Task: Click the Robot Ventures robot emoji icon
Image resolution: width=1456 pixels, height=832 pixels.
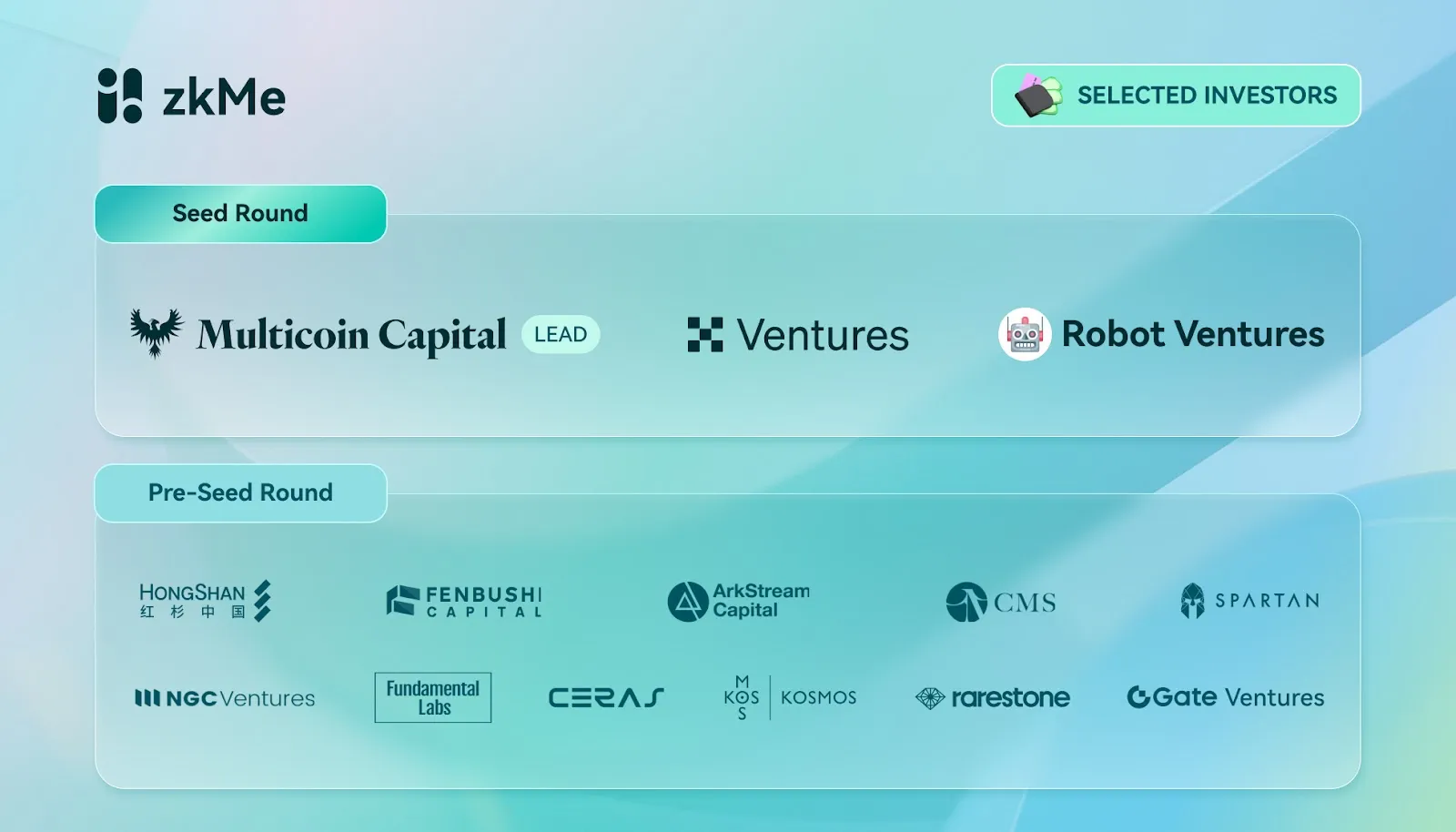Action: click(x=1025, y=334)
